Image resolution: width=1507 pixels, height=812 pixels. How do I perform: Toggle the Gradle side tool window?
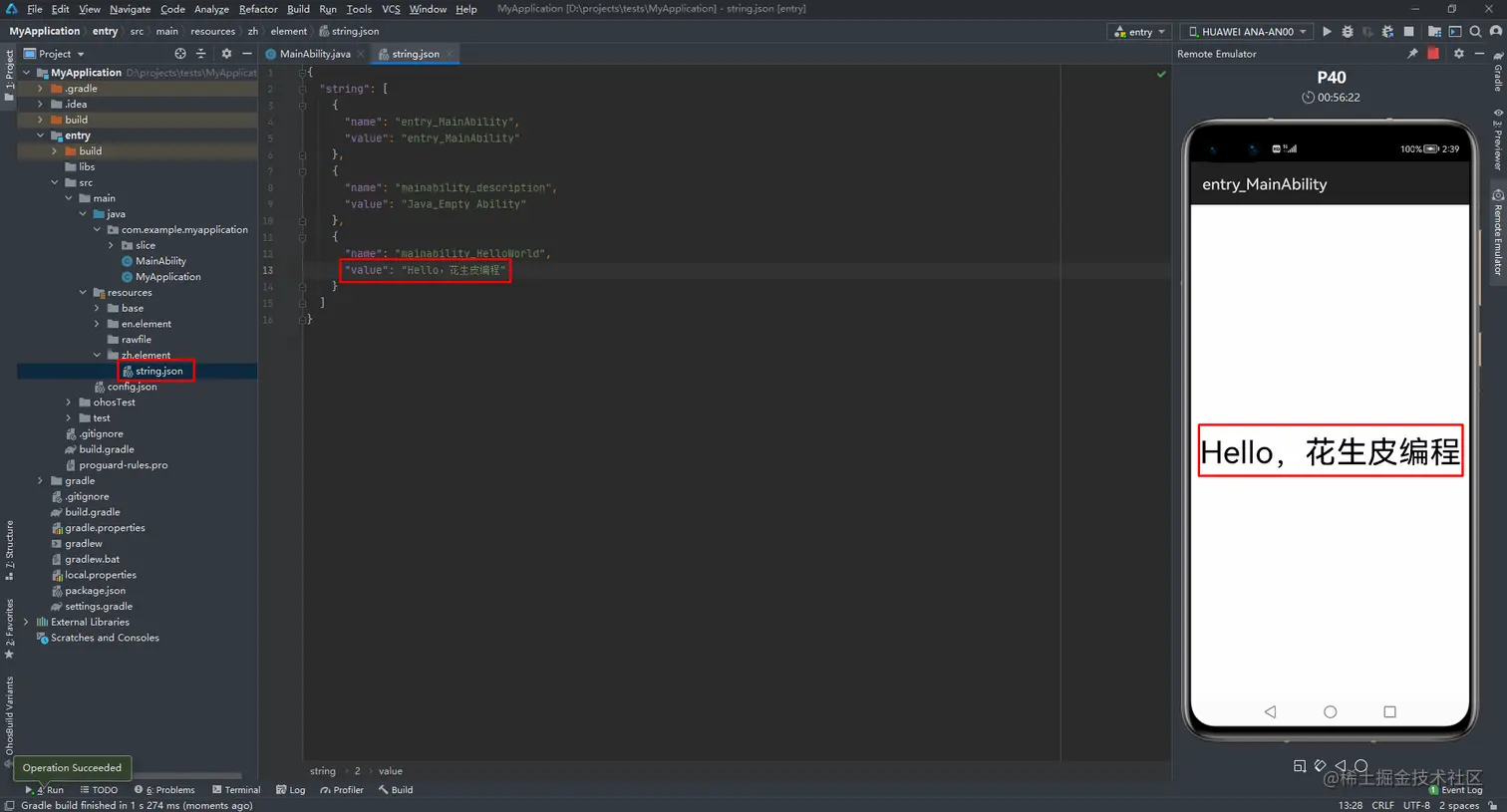[1497, 70]
